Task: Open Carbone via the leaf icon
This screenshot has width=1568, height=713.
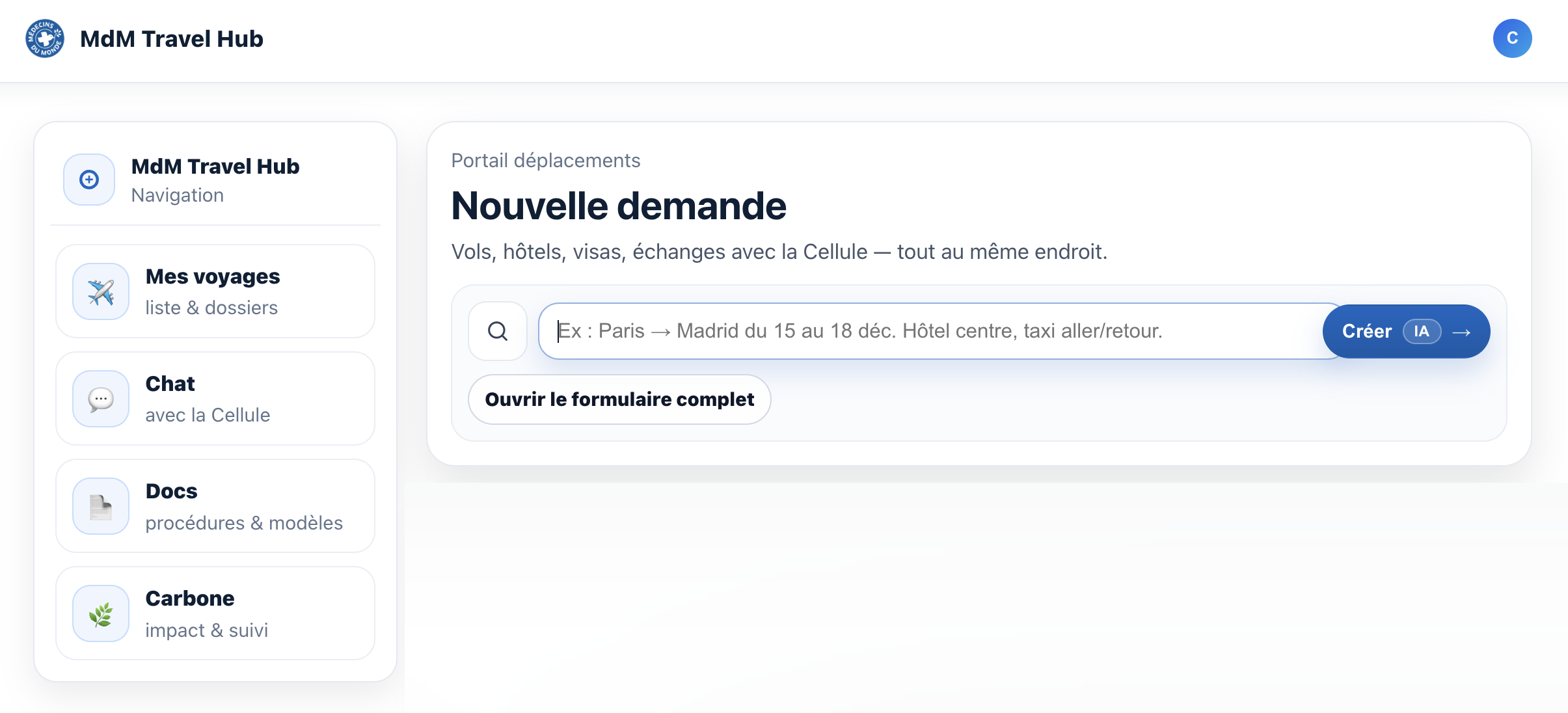Action: pyautogui.click(x=100, y=613)
